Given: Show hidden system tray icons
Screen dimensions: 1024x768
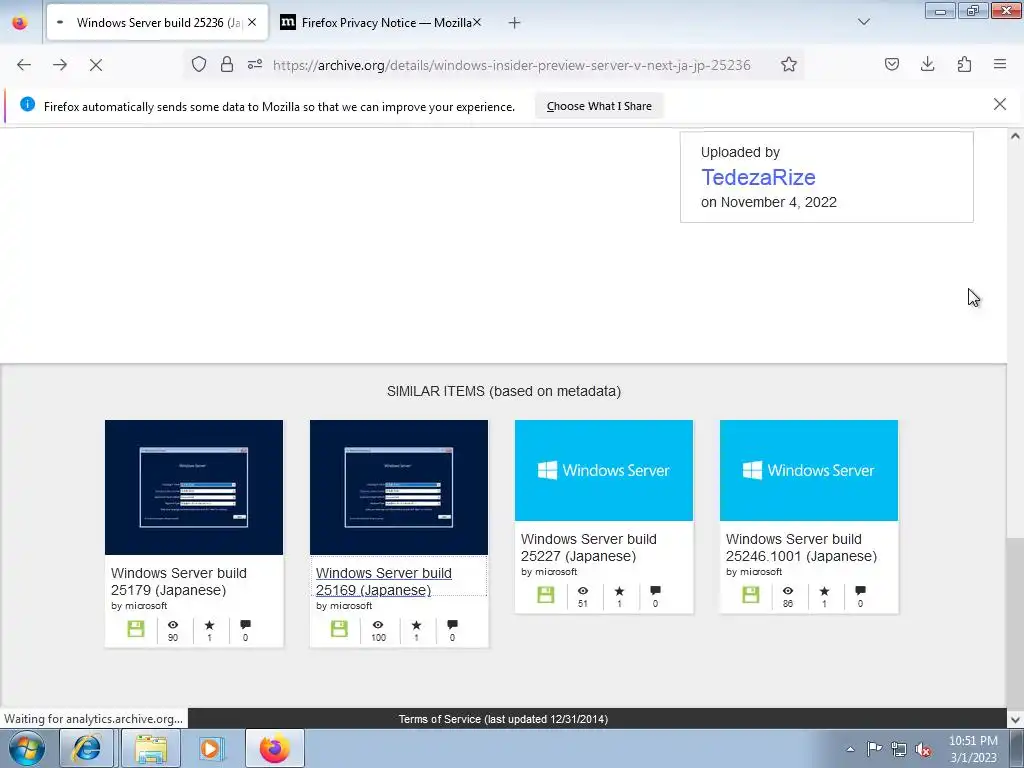Looking at the screenshot, I should pyautogui.click(x=850, y=749).
